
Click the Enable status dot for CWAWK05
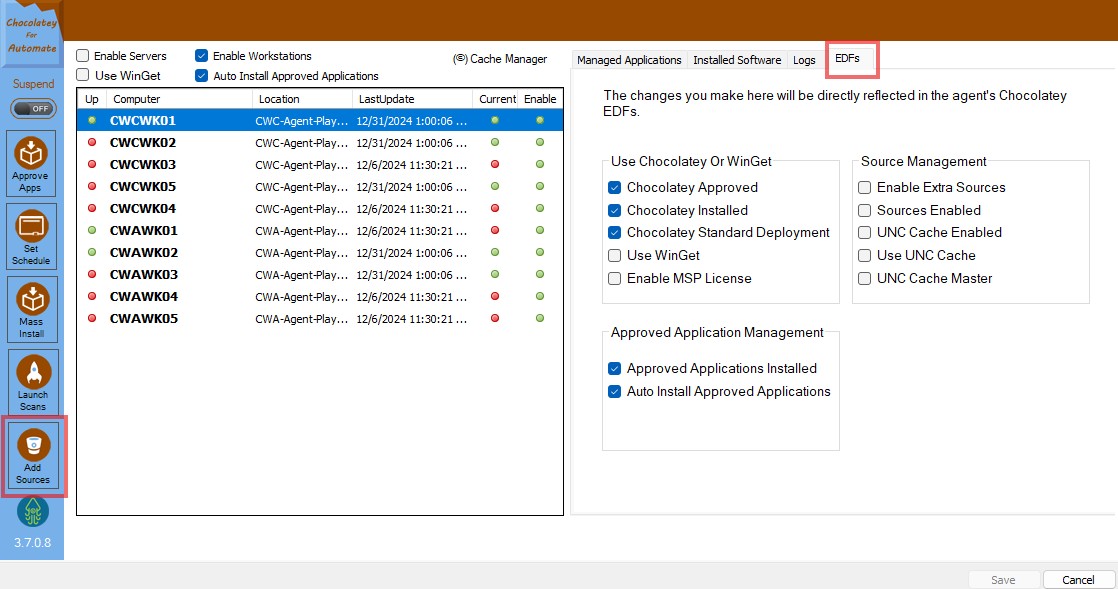(x=540, y=319)
